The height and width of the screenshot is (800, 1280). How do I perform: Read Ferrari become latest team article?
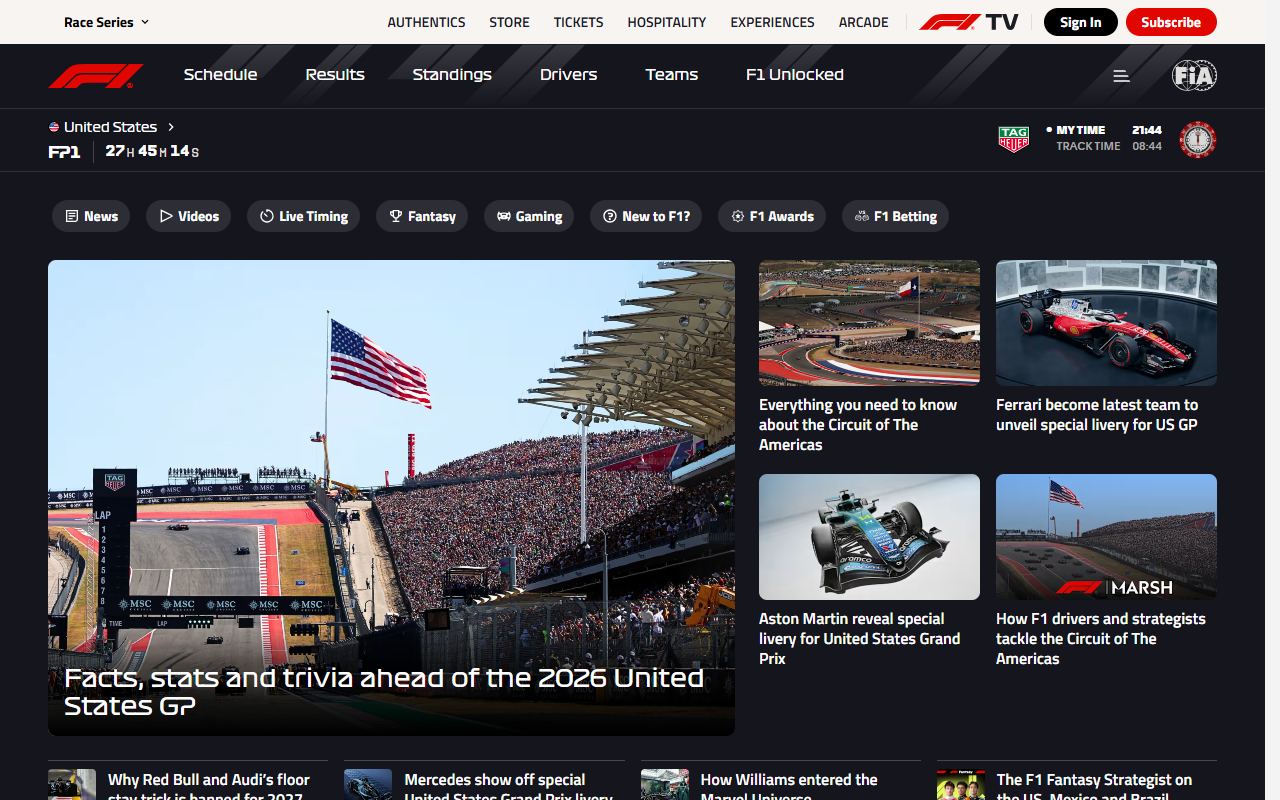click(x=1097, y=415)
